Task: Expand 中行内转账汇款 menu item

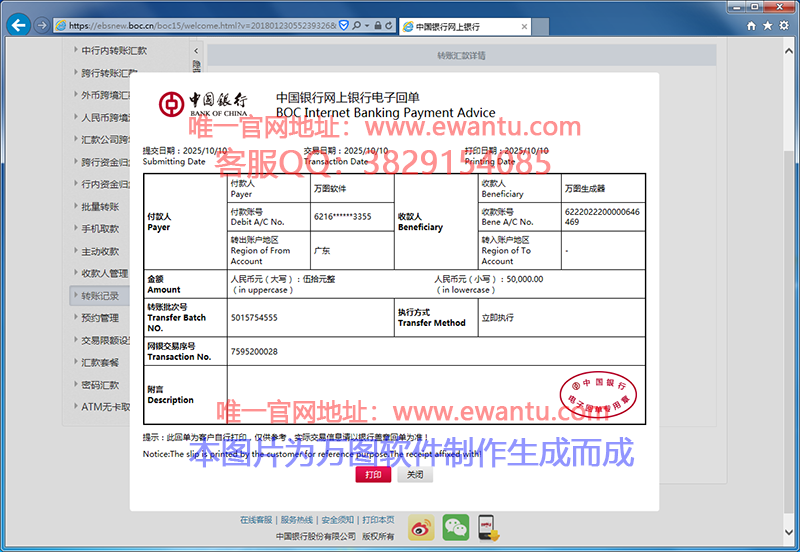Action: [114, 51]
